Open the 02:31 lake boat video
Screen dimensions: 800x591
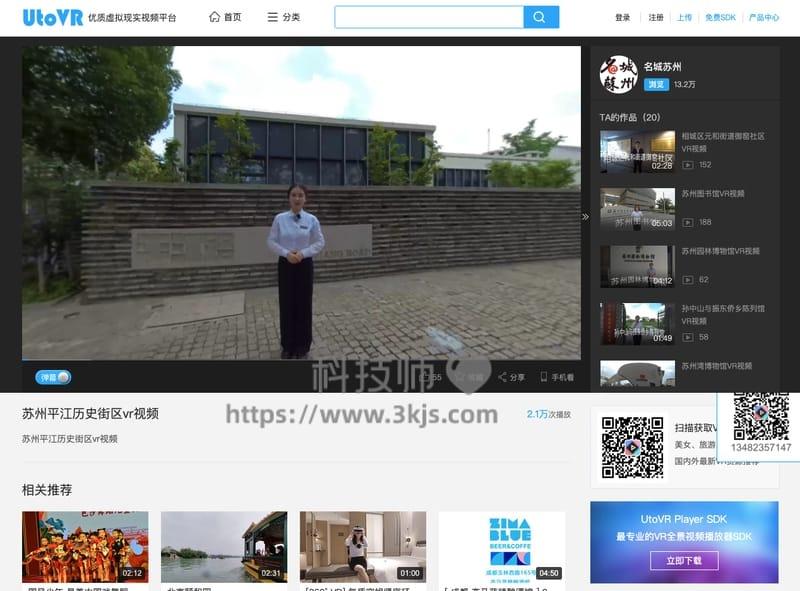(224, 547)
